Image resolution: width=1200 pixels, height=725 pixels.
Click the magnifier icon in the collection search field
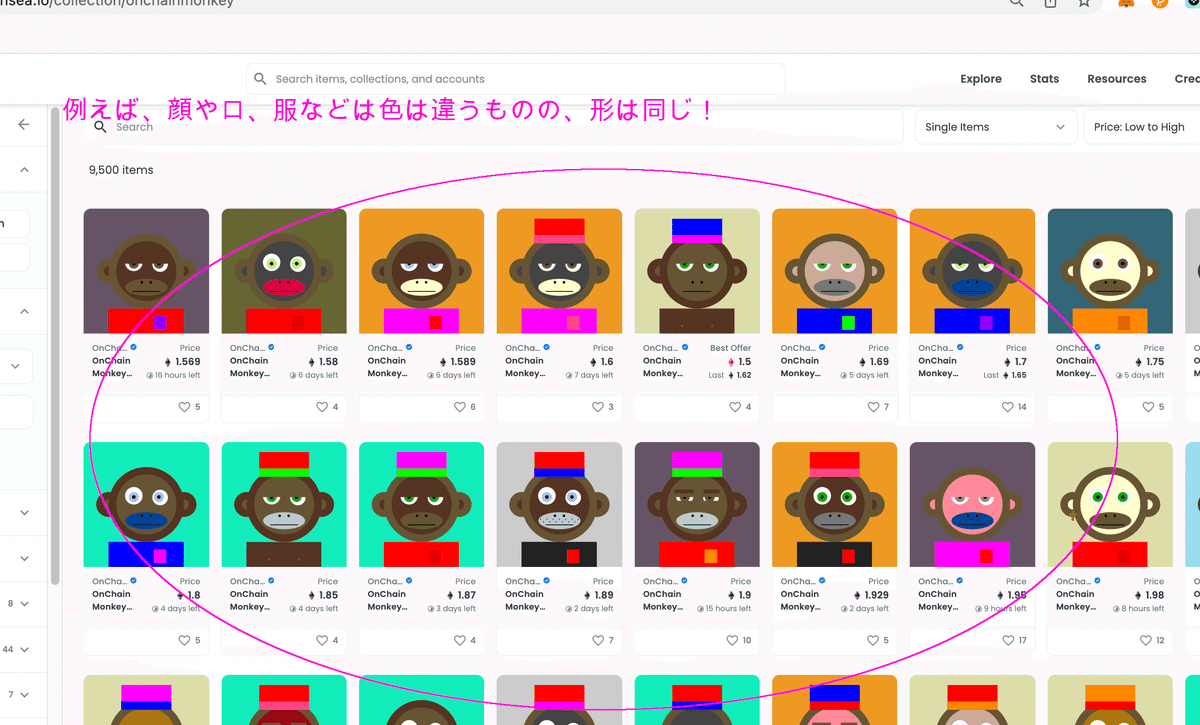(100, 127)
